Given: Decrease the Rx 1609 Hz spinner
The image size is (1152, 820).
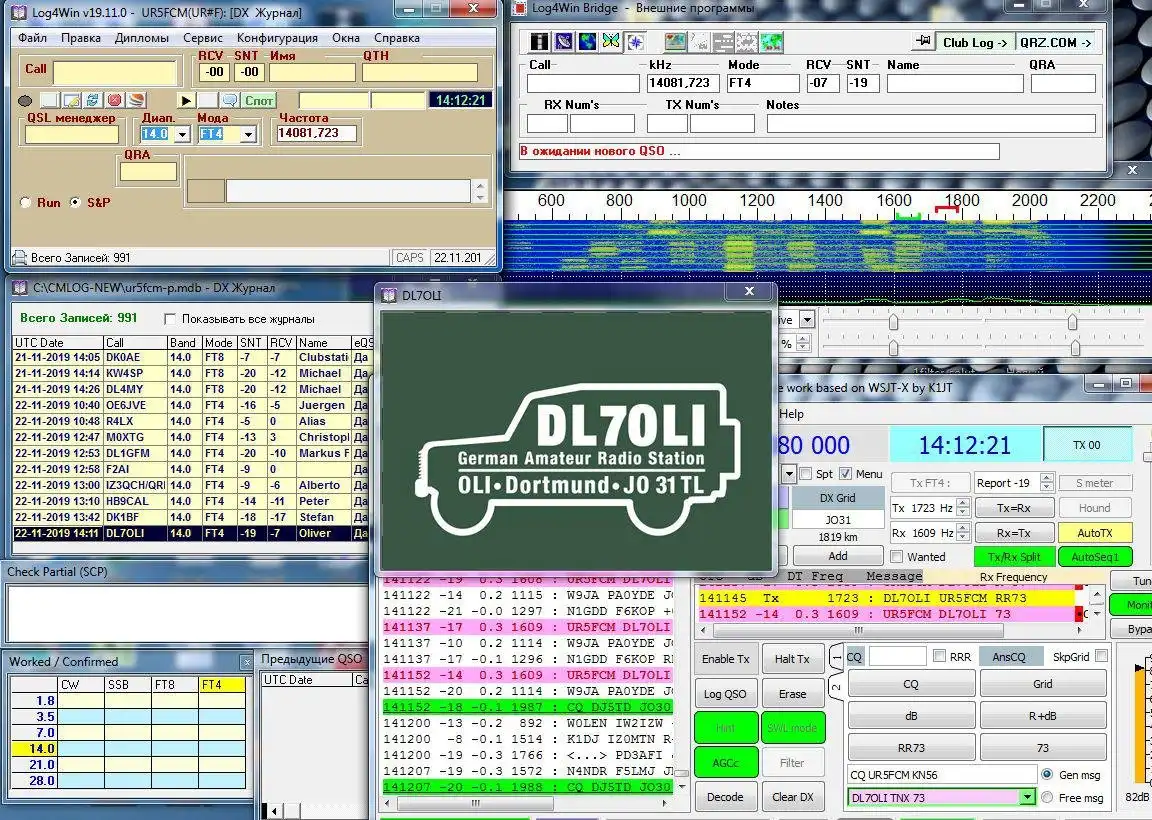Looking at the screenshot, I should pos(963,537).
